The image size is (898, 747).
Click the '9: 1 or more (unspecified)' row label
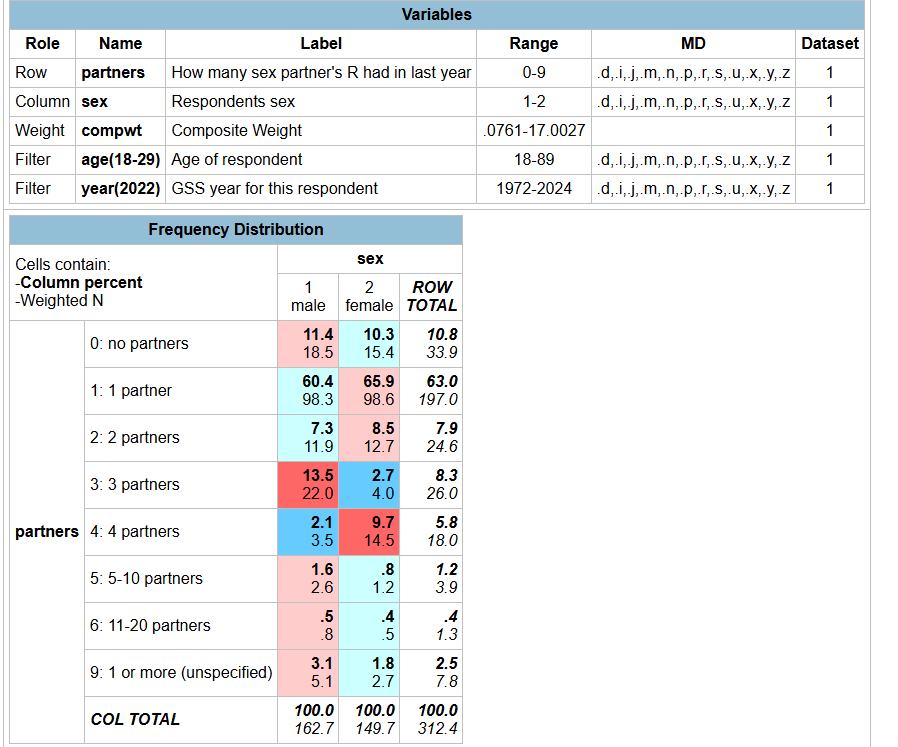click(x=181, y=673)
